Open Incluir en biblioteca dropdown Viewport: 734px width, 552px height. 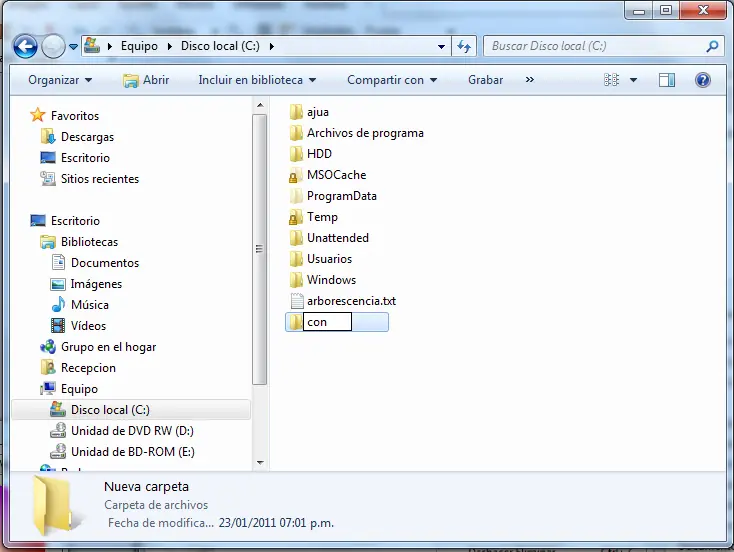(257, 80)
